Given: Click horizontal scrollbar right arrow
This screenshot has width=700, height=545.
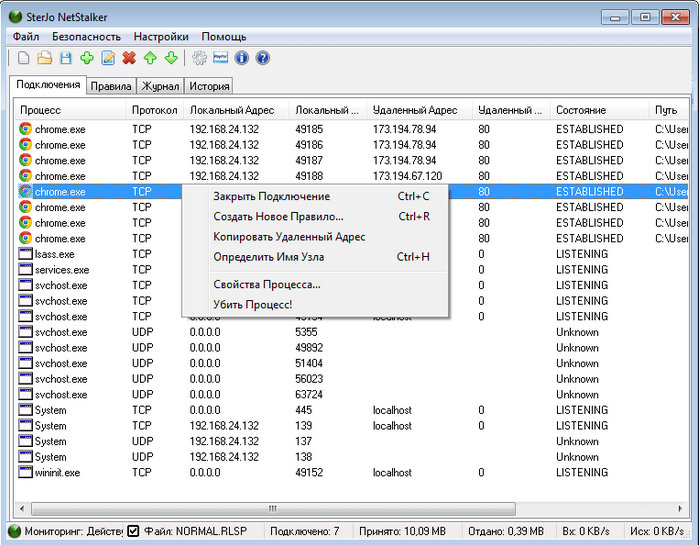Looking at the screenshot, I should click(680, 508).
